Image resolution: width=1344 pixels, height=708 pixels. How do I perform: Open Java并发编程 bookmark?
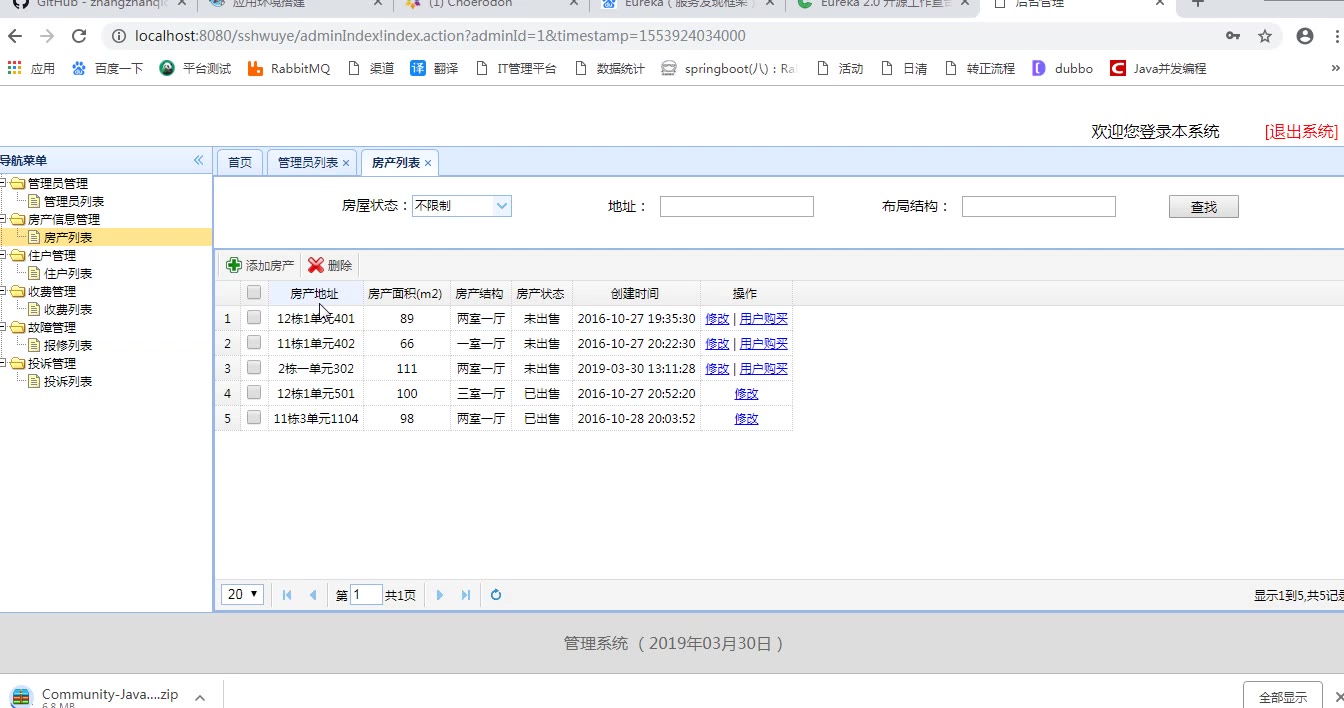point(1158,69)
